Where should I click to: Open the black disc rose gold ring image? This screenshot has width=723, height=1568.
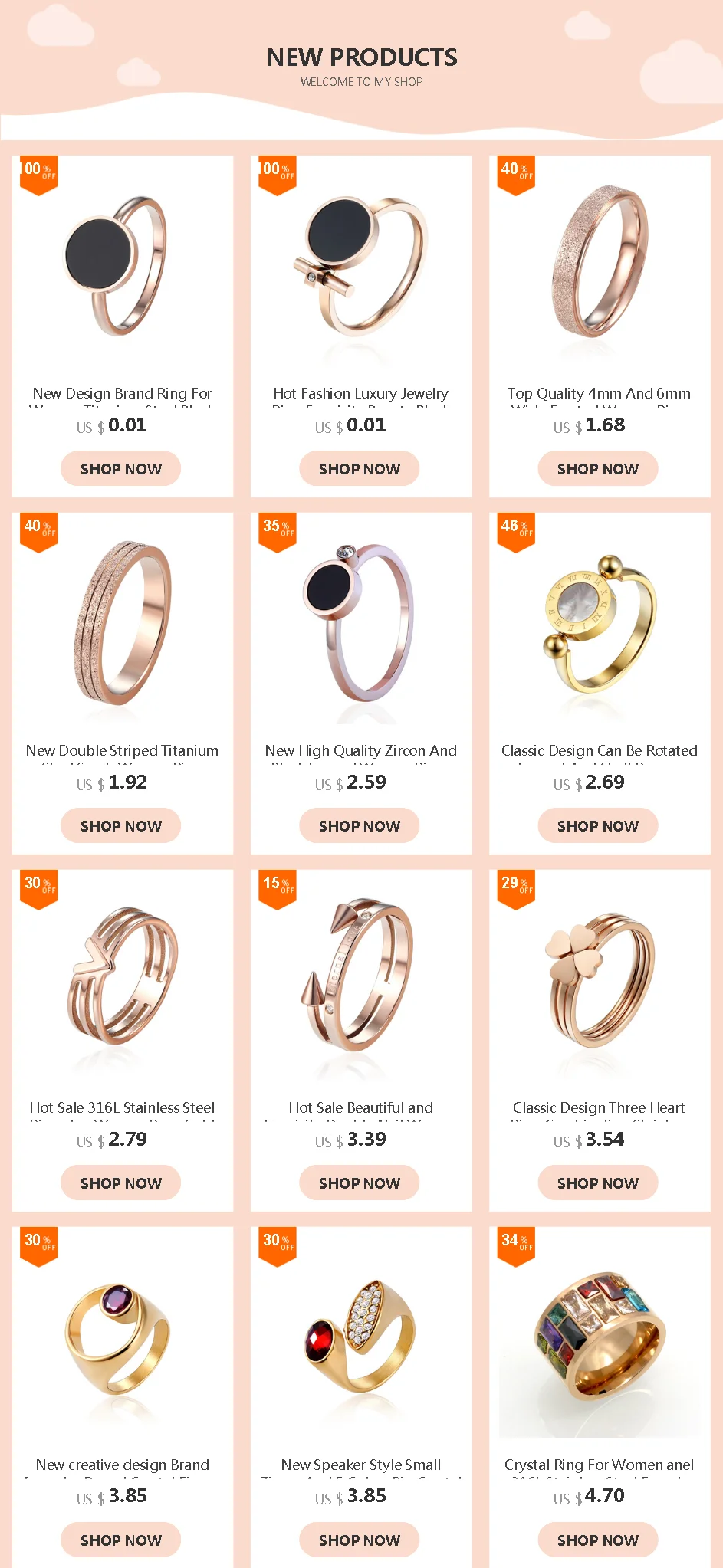pos(123,265)
